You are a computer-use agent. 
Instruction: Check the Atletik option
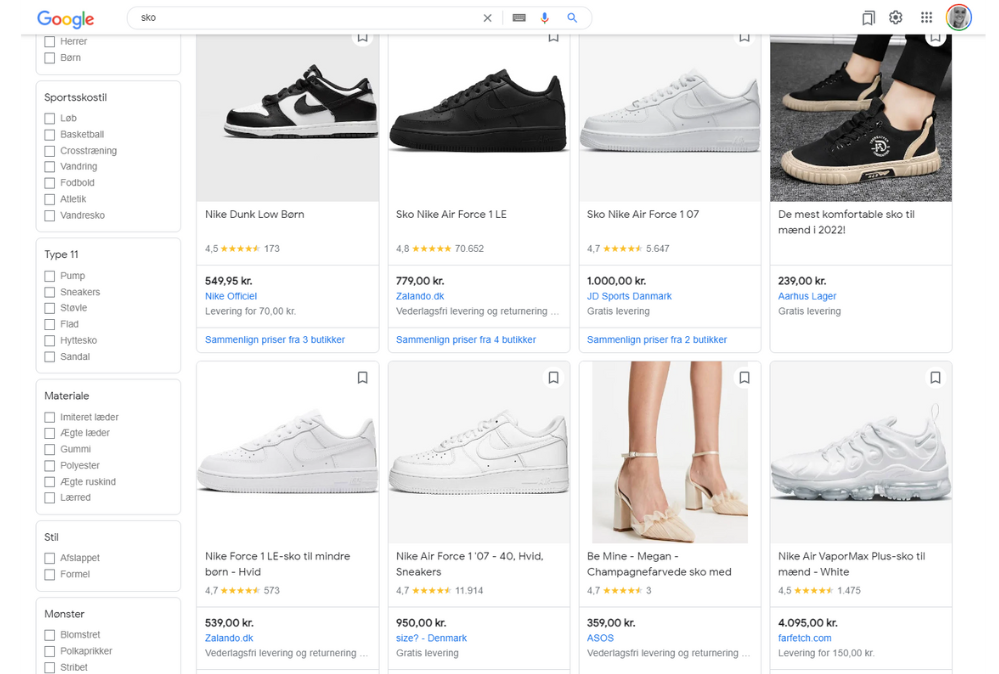50,199
